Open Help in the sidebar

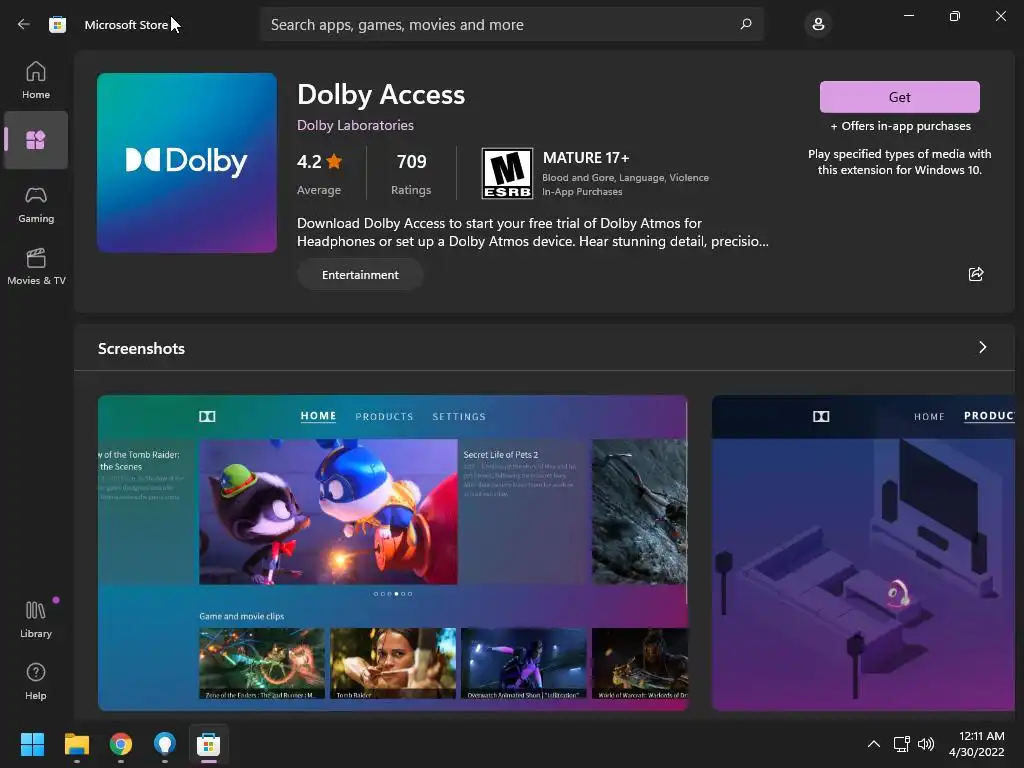coord(36,681)
